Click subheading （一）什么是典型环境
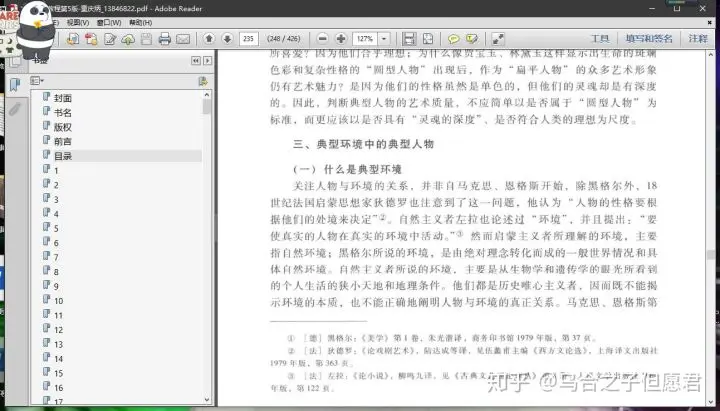The width and height of the screenshot is (720, 411). point(348,169)
